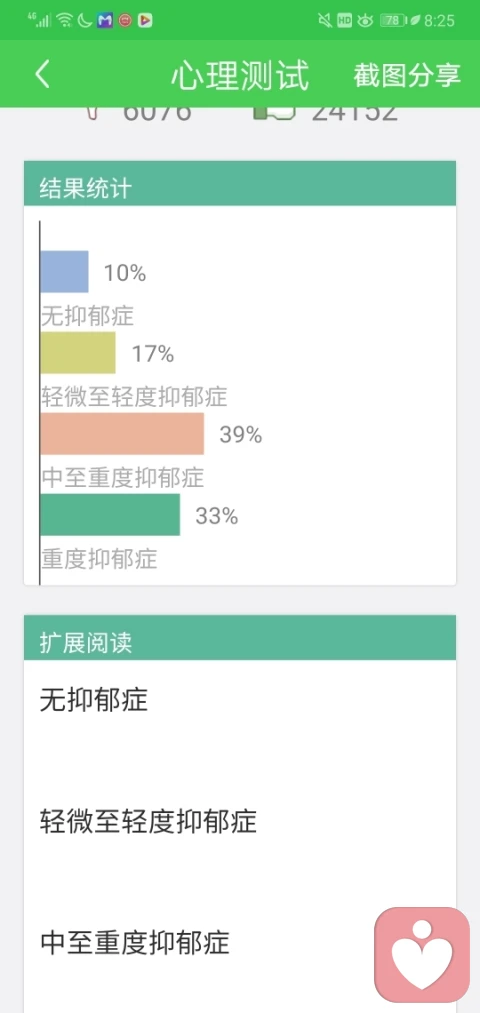Tap the muted bell status icon

click(x=325, y=21)
